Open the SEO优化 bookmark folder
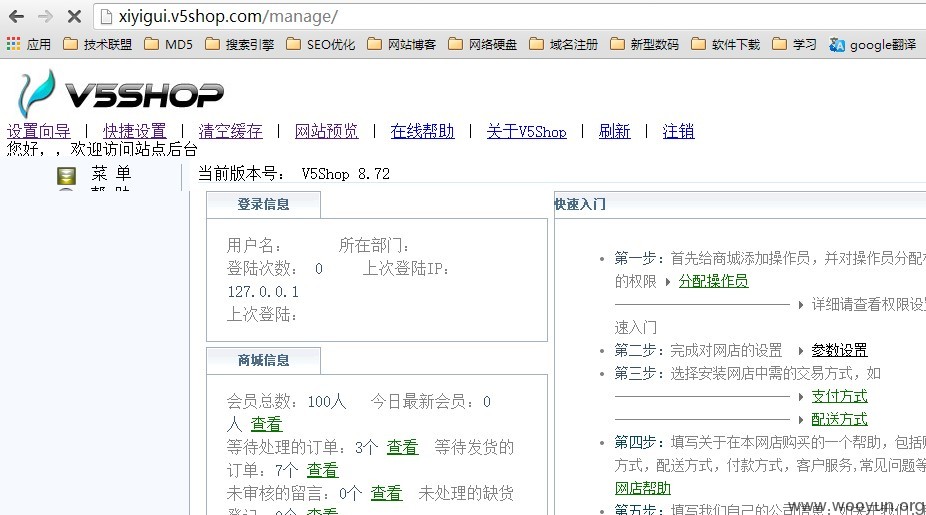 point(321,44)
